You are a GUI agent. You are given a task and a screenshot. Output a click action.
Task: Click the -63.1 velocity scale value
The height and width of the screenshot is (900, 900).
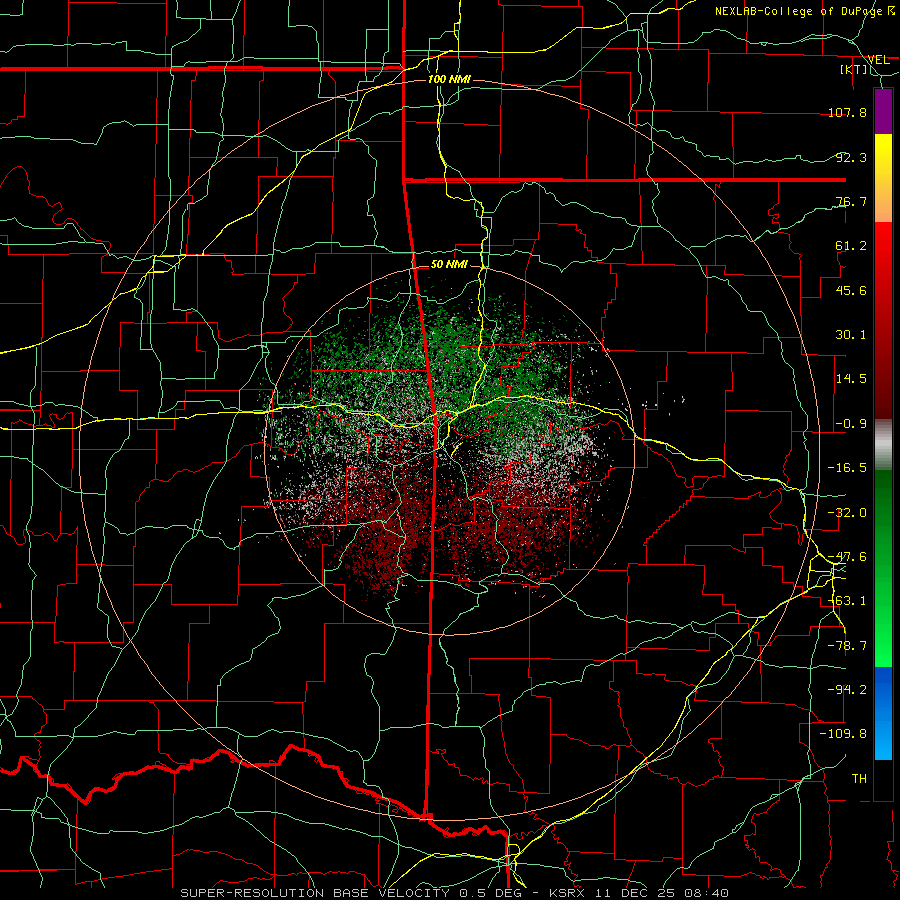pyautogui.click(x=847, y=601)
